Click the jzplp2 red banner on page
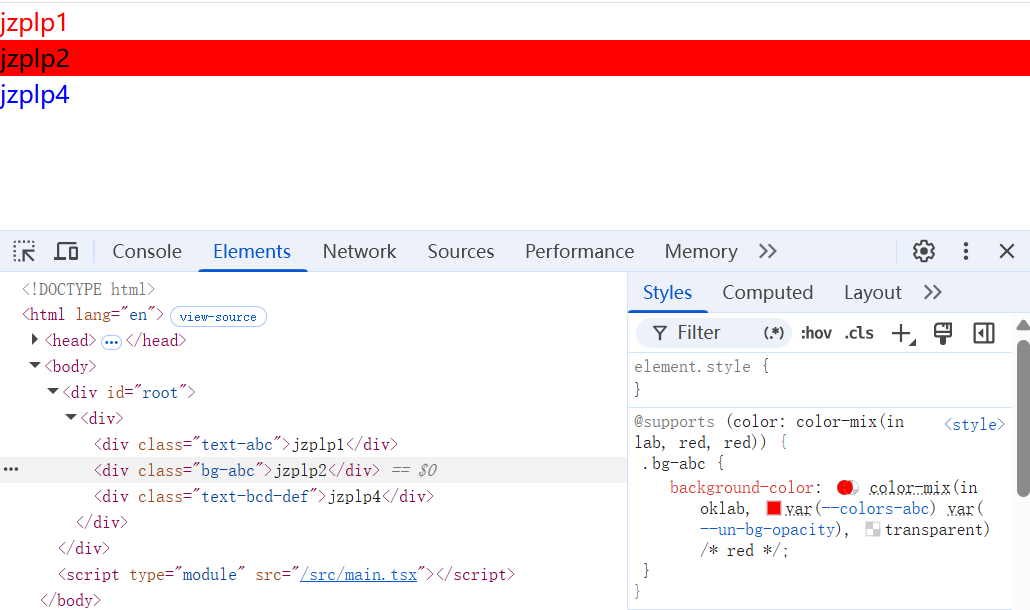Viewport: 1030px width, 610px height. click(x=515, y=58)
